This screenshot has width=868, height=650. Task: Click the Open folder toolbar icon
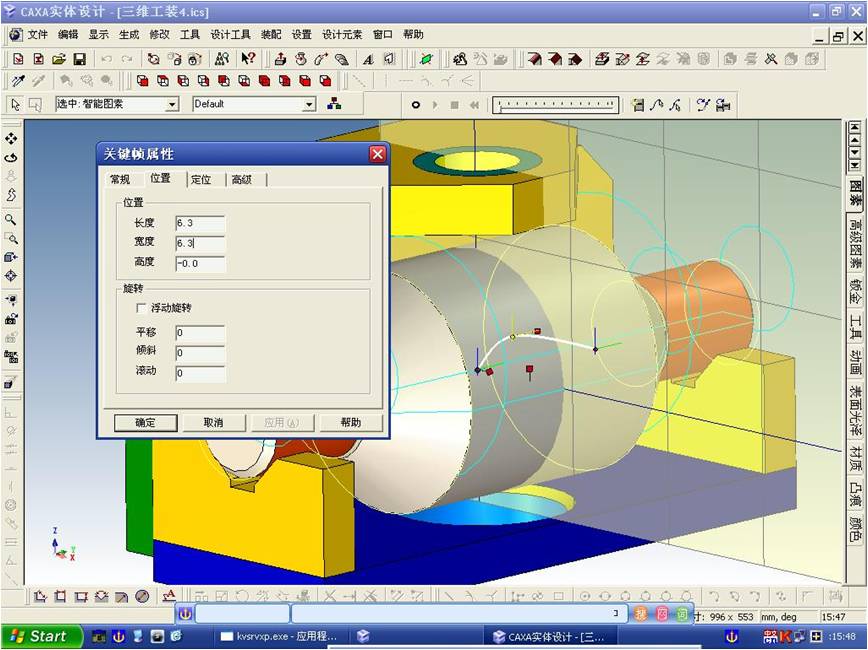(x=59, y=59)
